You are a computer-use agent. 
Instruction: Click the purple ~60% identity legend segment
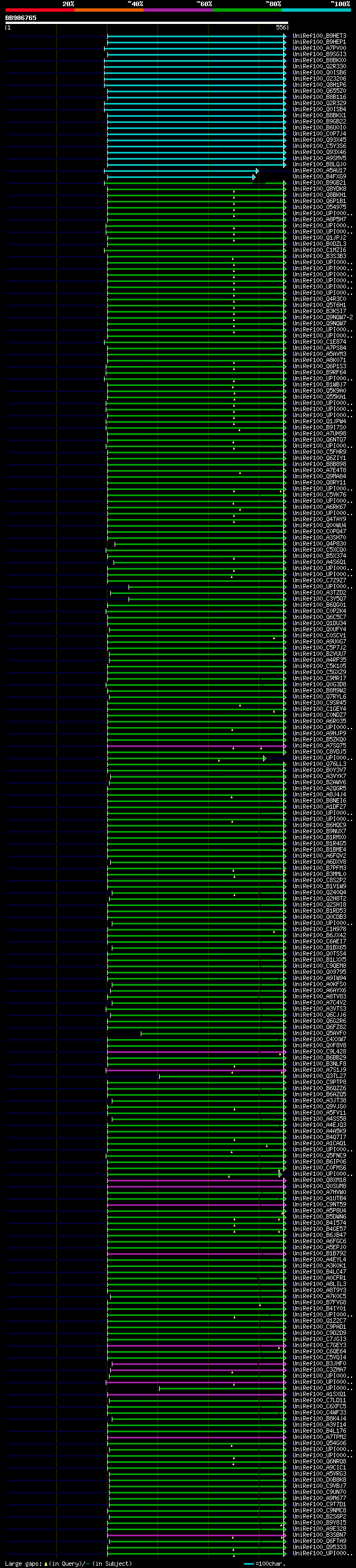(x=177, y=10)
